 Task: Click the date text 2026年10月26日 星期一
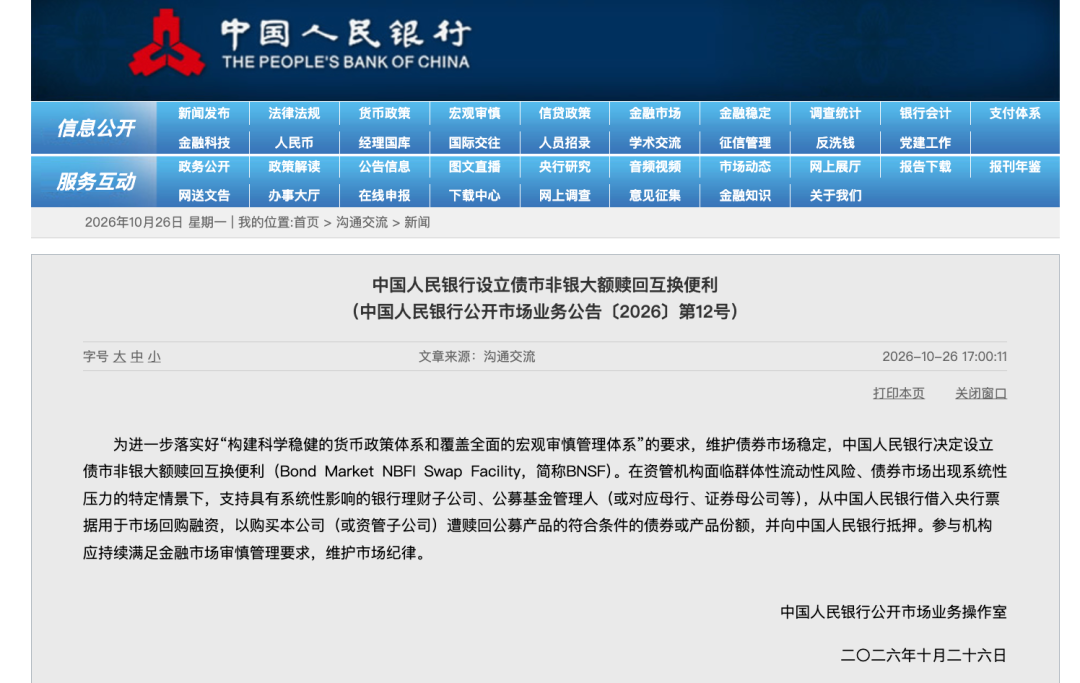(x=156, y=222)
